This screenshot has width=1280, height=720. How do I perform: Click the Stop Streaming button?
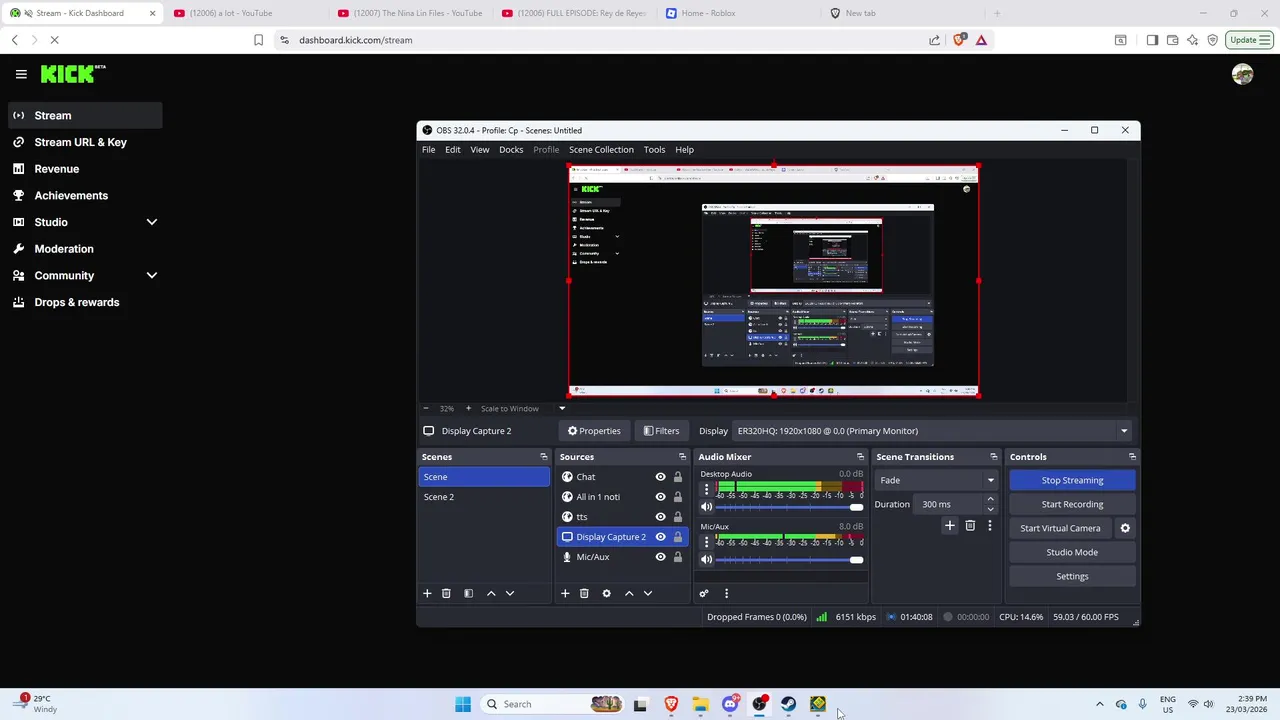[1072, 480]
